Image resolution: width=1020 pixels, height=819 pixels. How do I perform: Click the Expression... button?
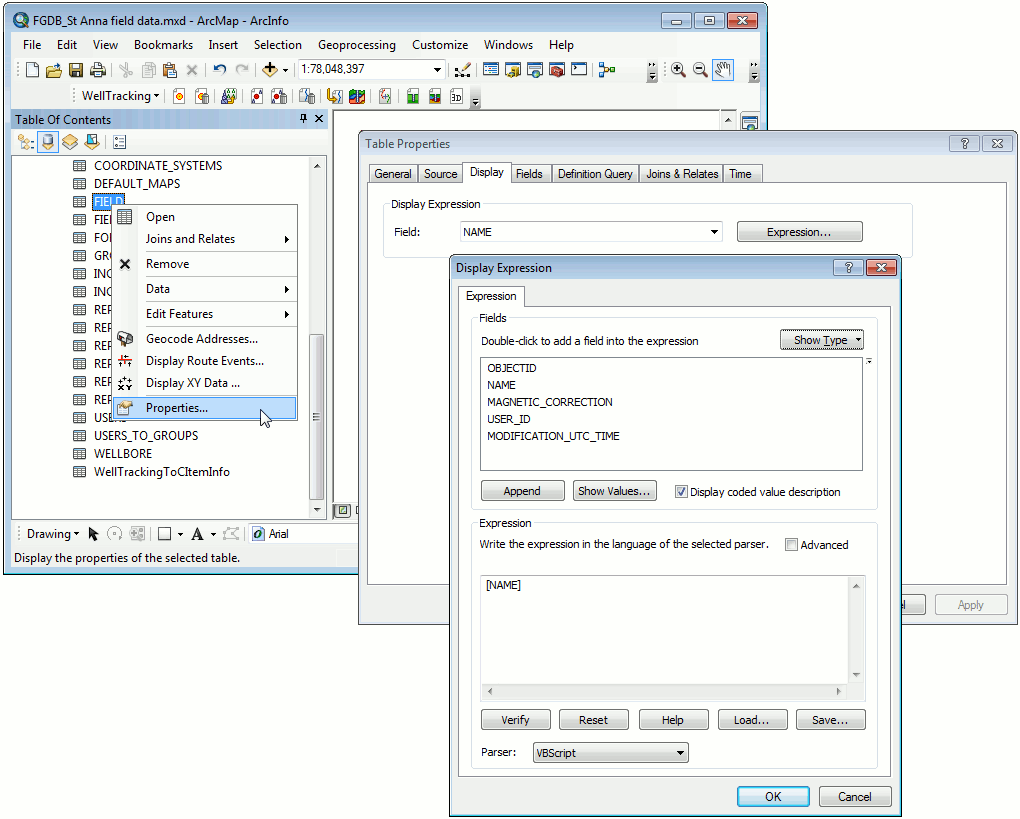coord(799,232)
